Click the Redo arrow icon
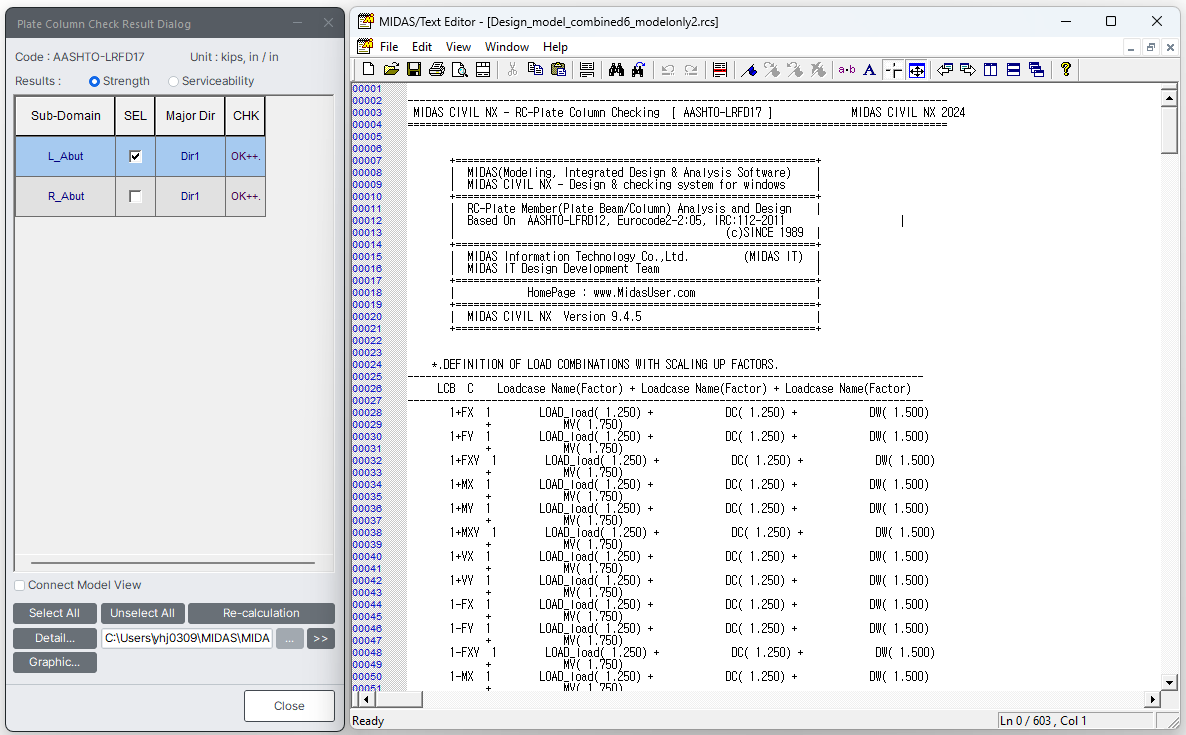1186x735 pixels. click(x=691, y=70)
